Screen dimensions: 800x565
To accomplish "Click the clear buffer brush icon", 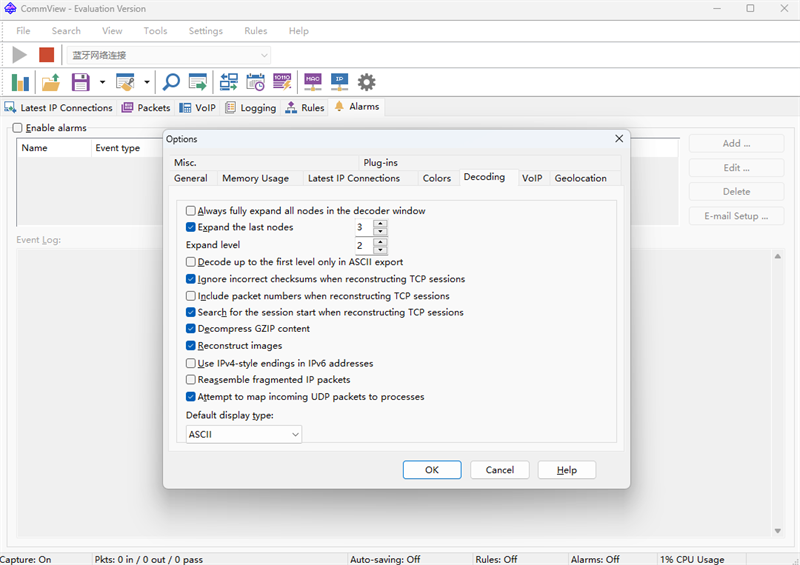I will pos(125,82).
